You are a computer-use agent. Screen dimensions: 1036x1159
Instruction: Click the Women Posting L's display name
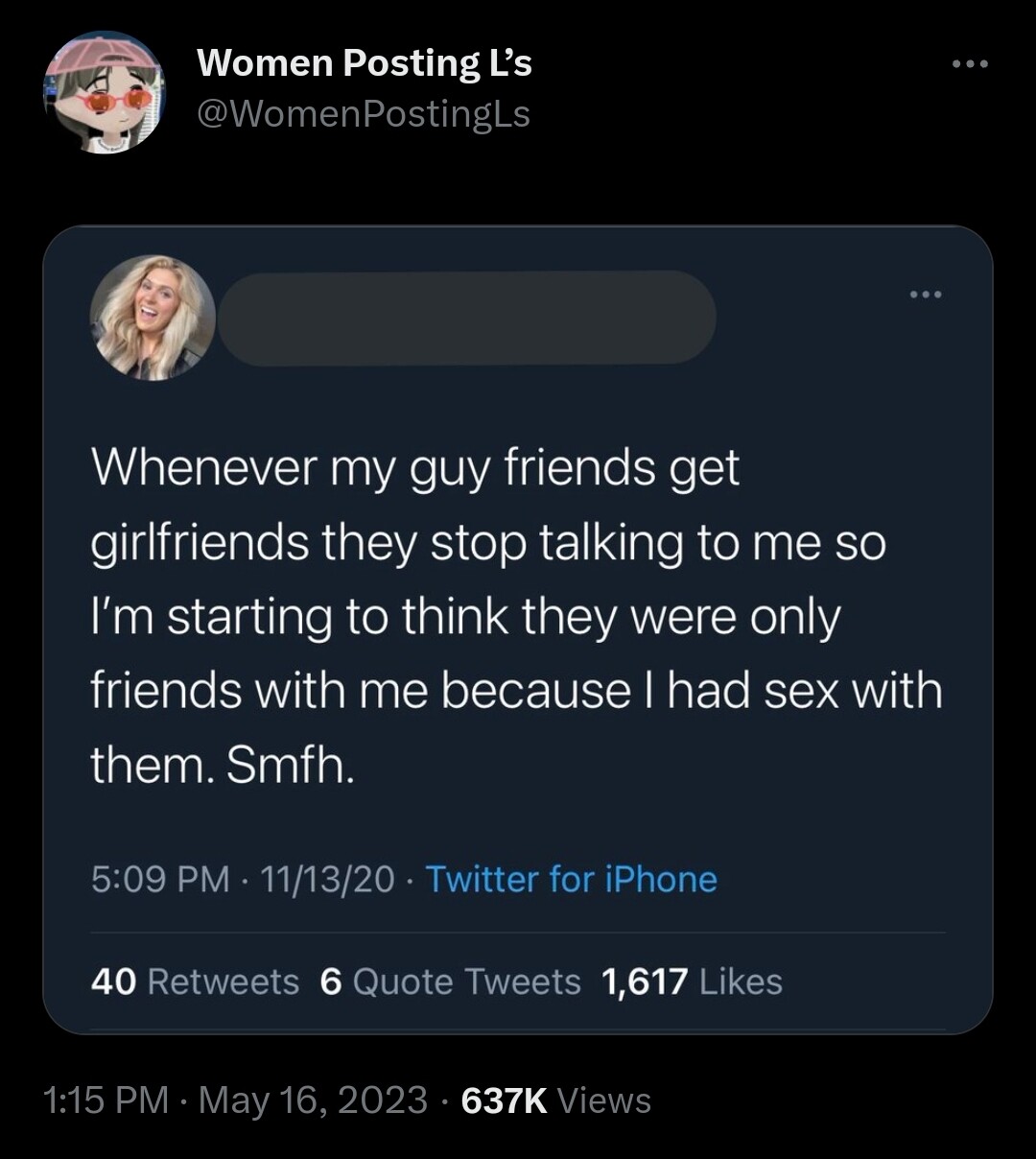[364, 63]
